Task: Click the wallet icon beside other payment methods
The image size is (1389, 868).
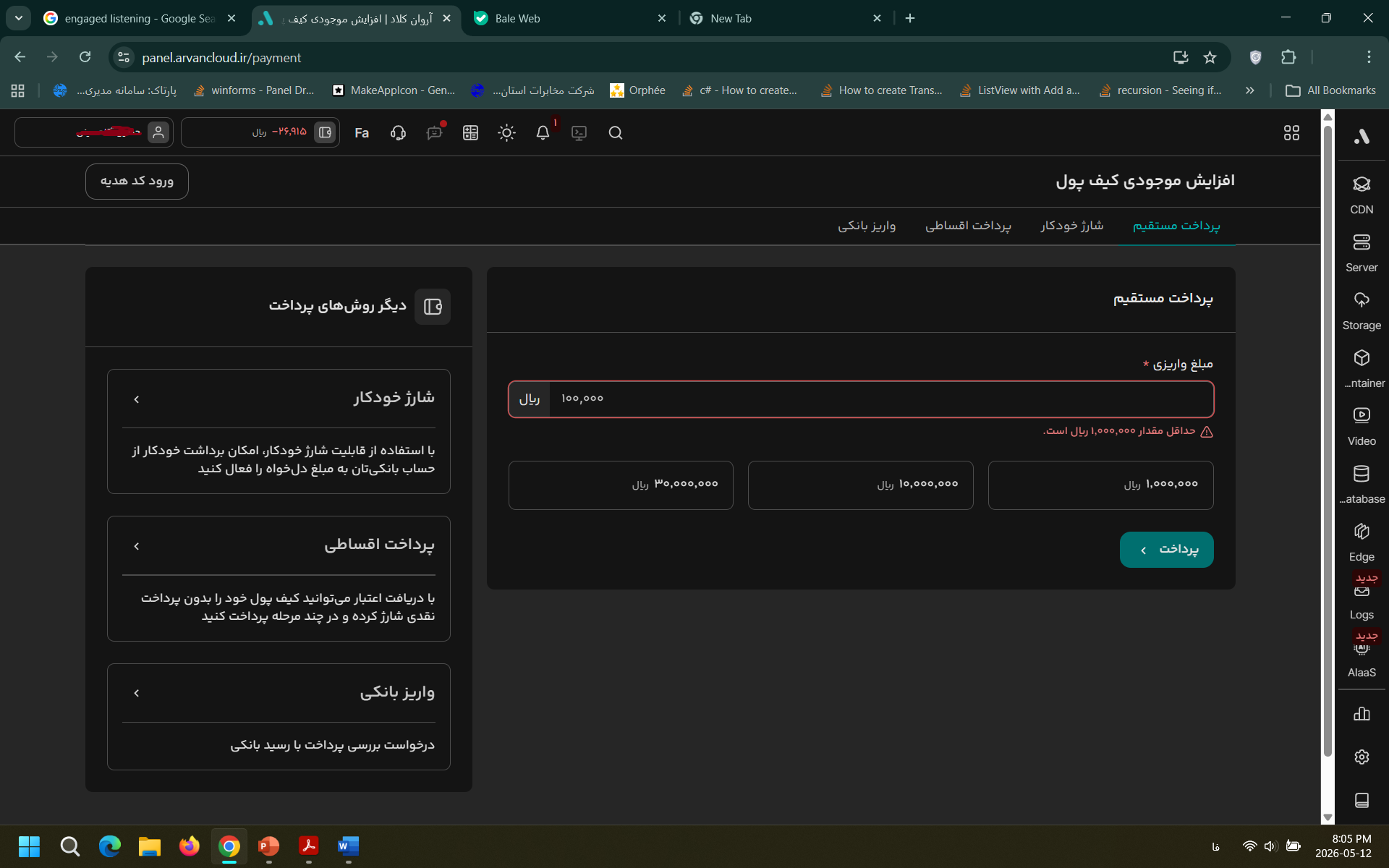Action: (433, 307)
